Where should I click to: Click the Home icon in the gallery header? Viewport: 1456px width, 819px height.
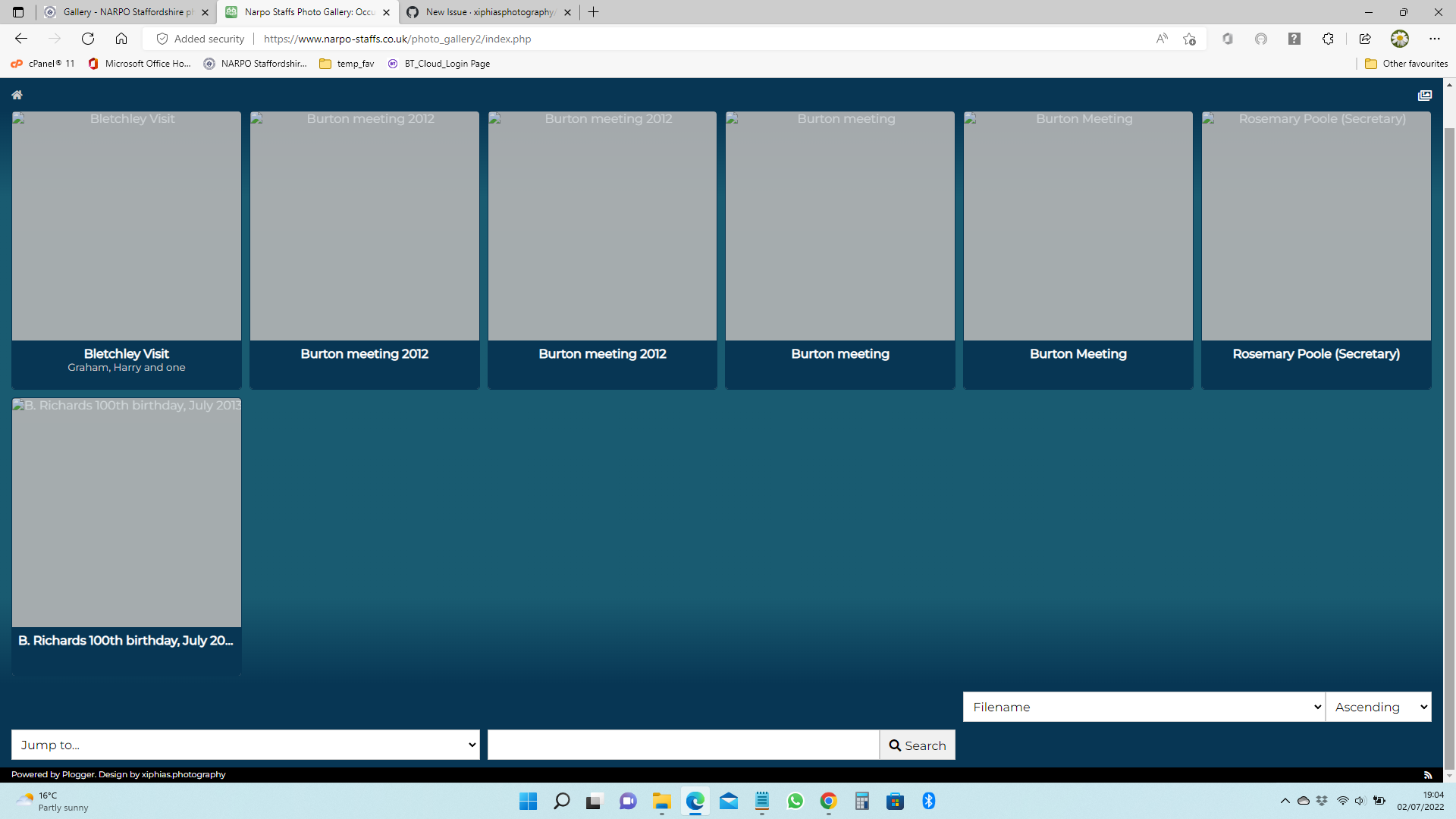pos(17,94)
